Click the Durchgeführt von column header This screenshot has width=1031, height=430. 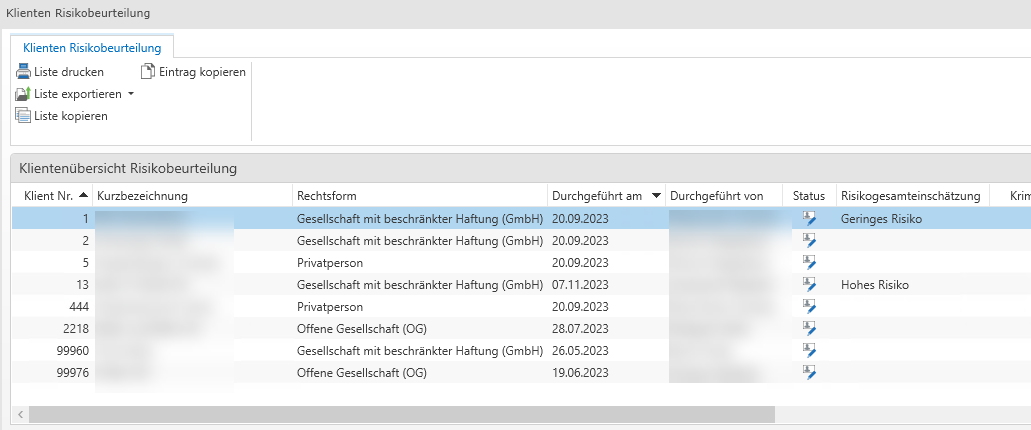tap(717, 196)
